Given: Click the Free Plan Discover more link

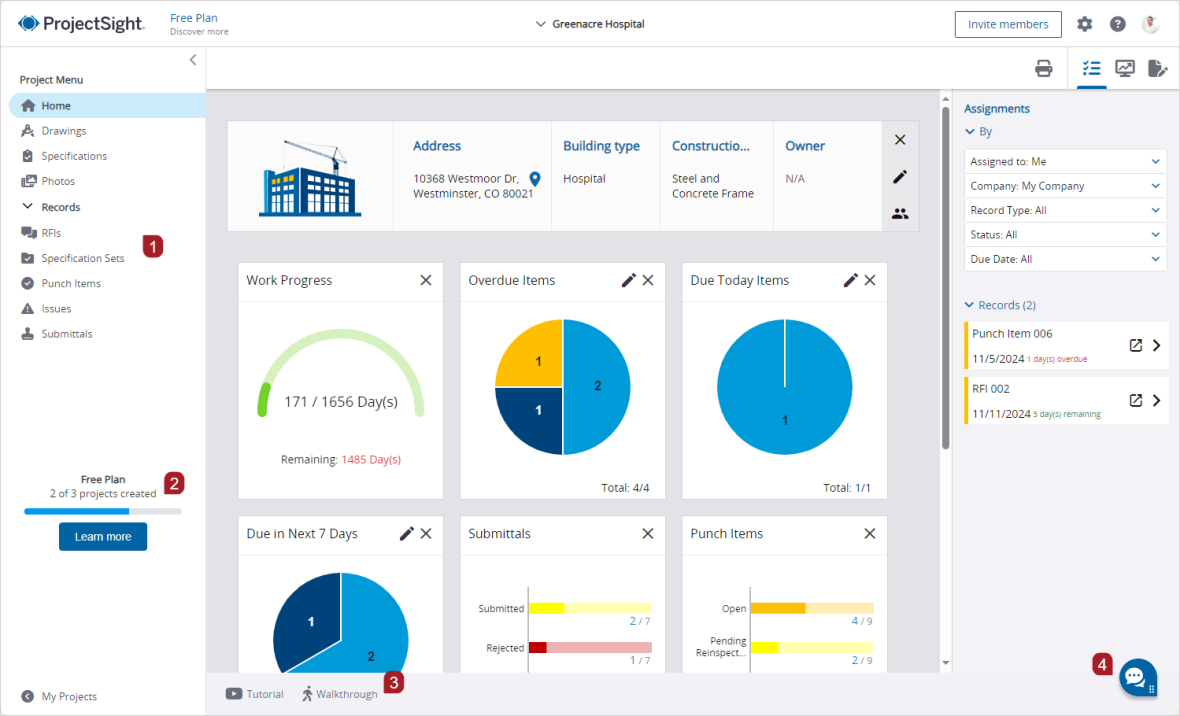Looking at the screenshot, I should click(199, 24).
